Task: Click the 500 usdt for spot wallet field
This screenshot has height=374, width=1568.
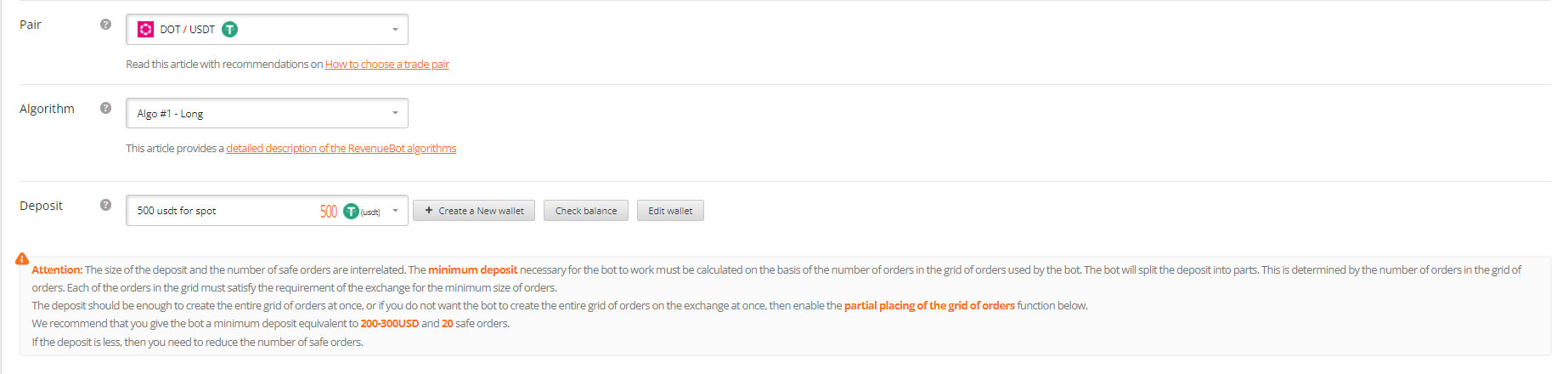Action: pyautogui.click(x=267, y=211)
